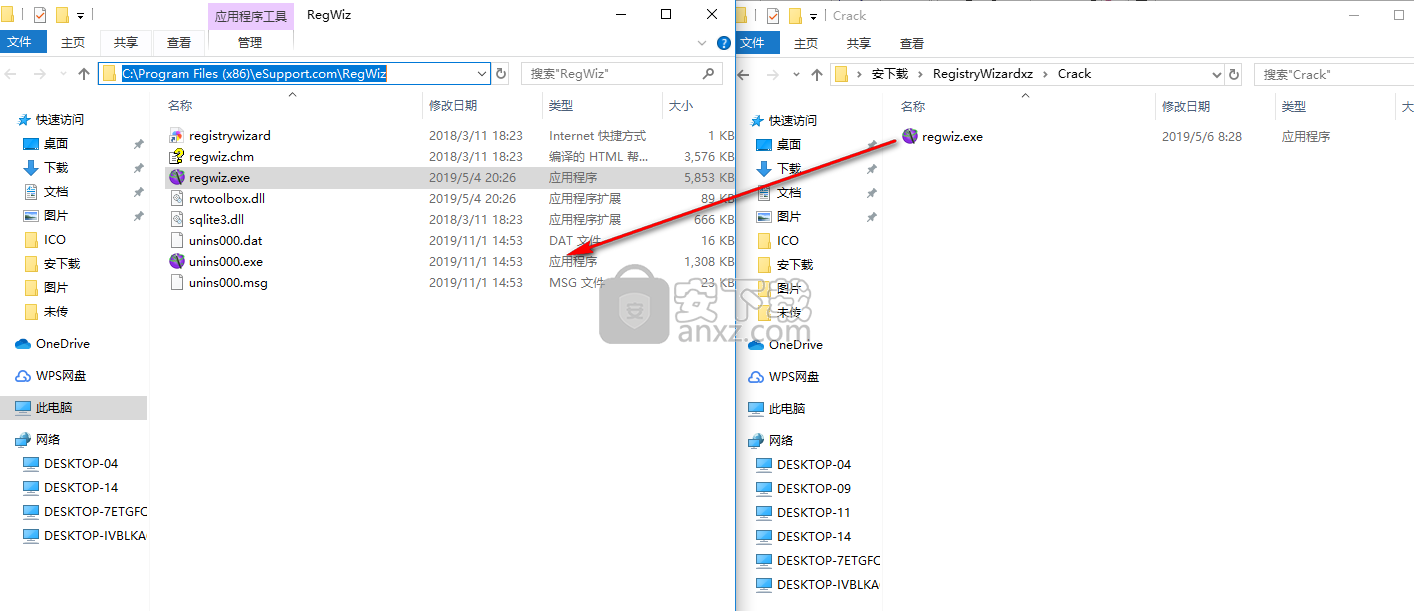The image size is (1414, 611).
Task: Click the up arrow in RegWiz window
Action: pos(84,73)
